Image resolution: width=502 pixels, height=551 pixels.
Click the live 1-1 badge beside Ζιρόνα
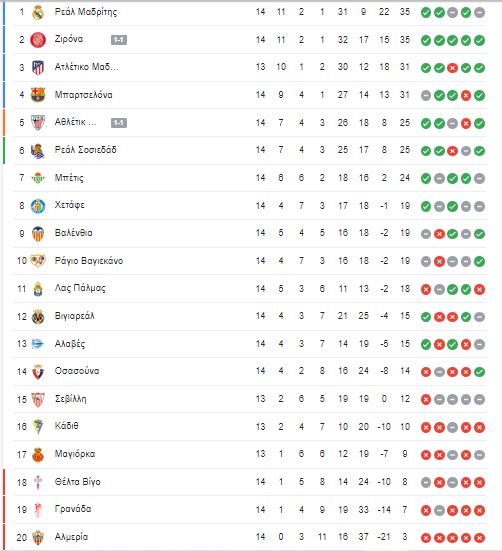coord(119,40)
